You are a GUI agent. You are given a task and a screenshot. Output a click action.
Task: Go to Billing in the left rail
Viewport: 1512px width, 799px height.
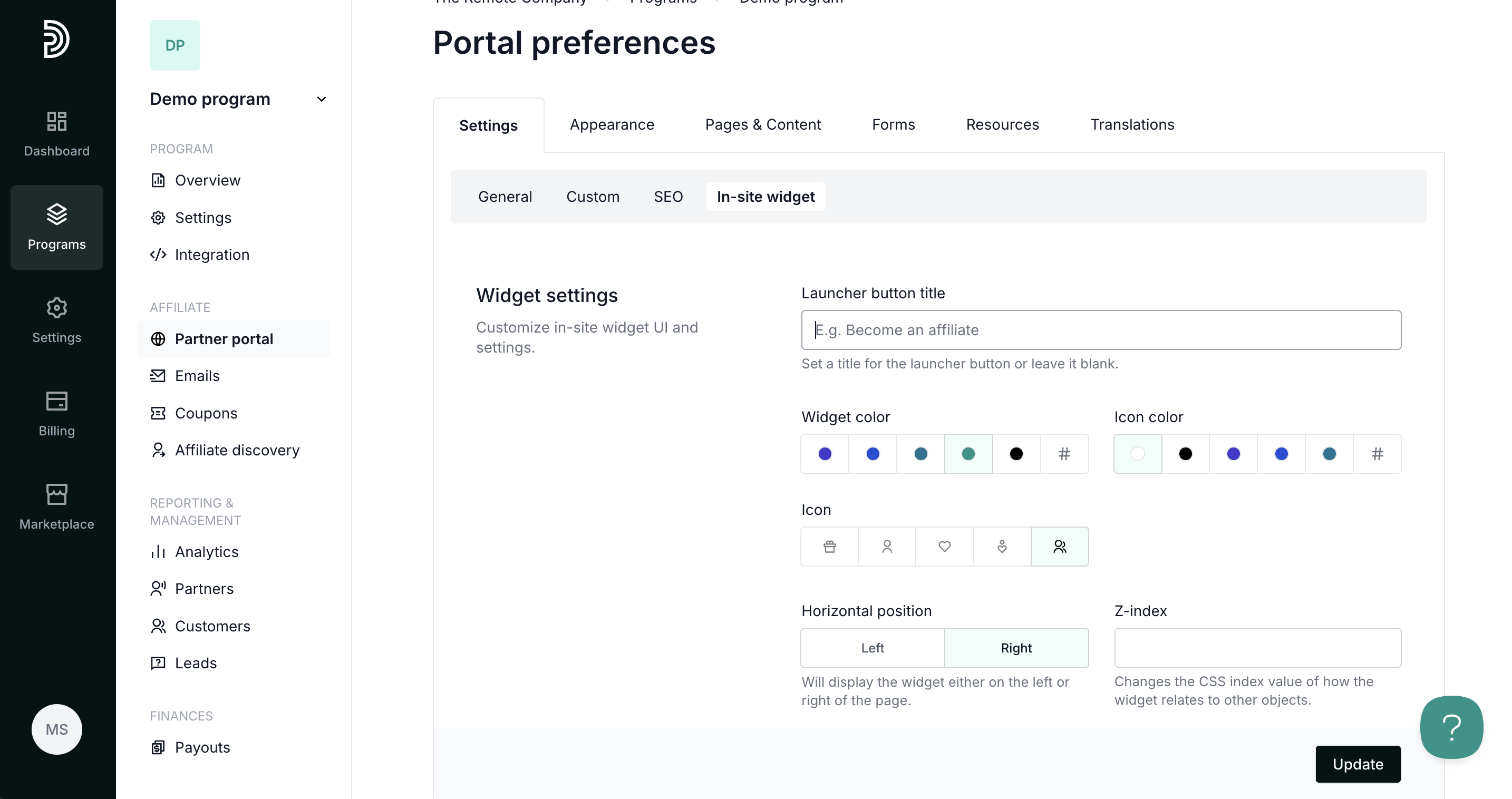(x=56, y=414)
